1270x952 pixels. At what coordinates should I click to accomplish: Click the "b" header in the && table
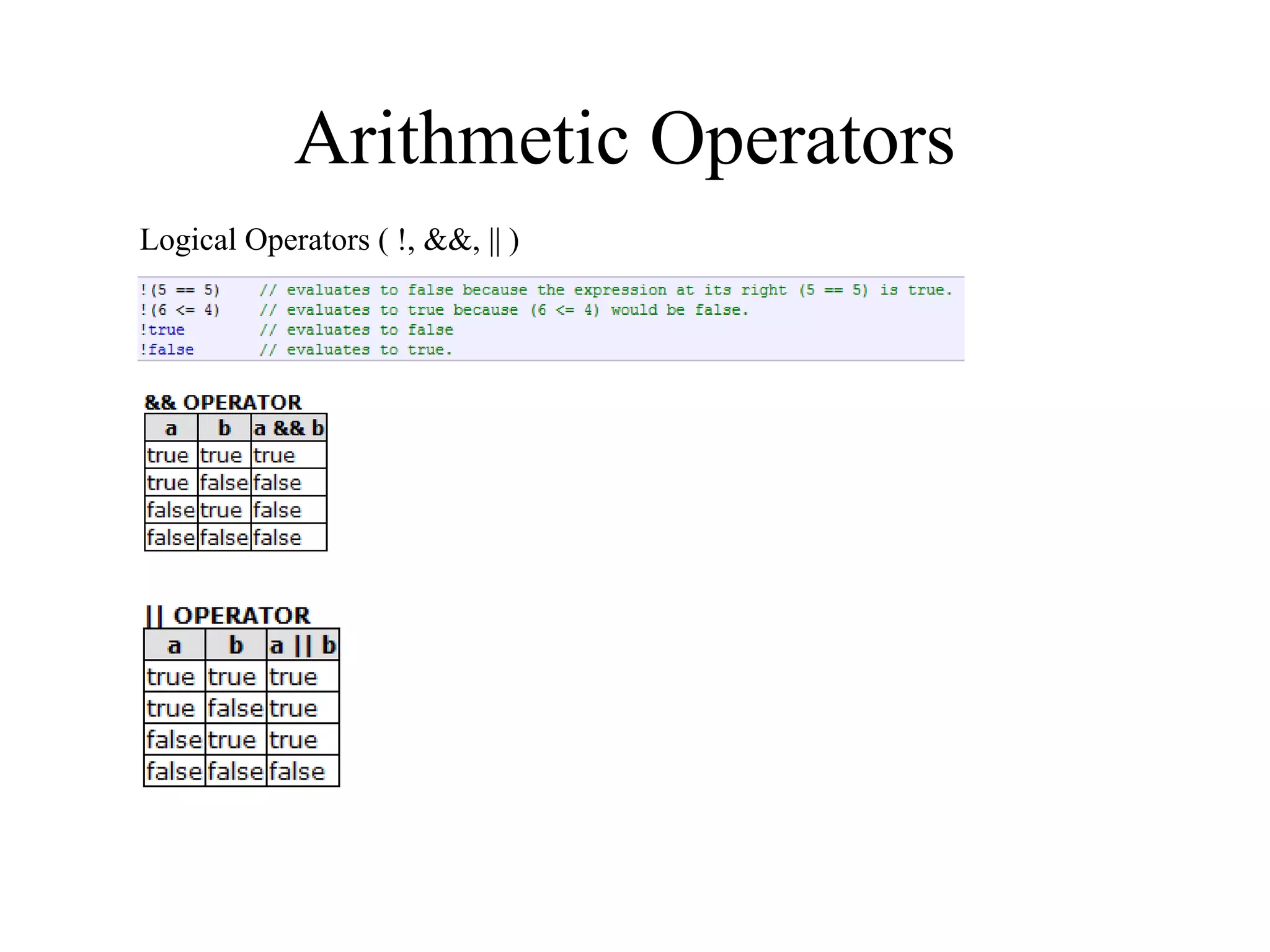point(224,428)
